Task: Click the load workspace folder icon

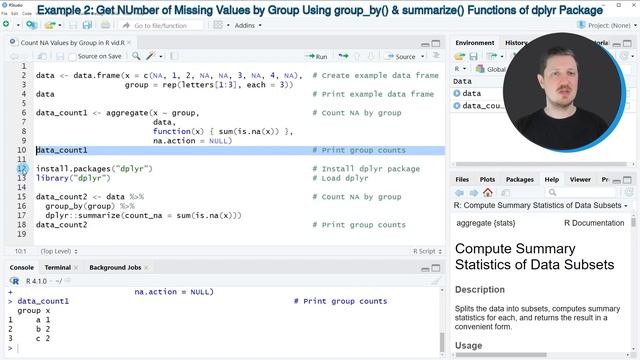Action: click(x=460, y=56)
